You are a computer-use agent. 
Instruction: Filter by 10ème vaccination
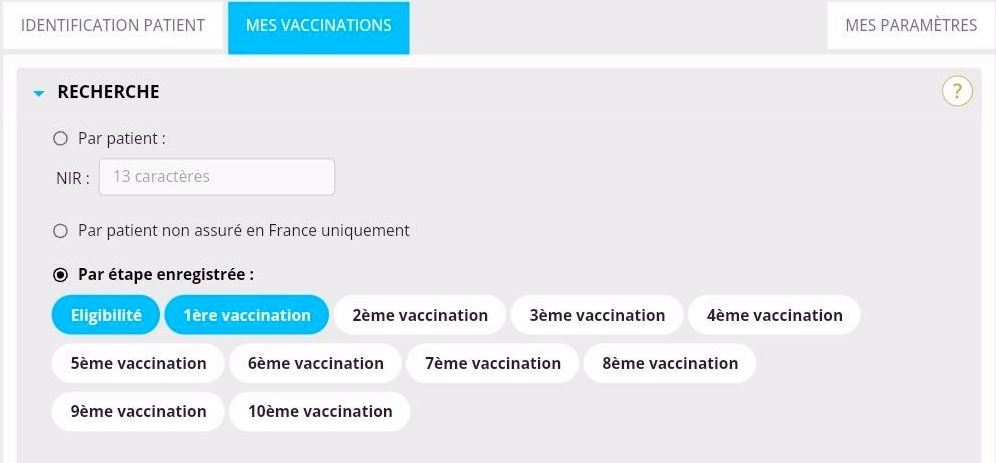[x=319, y=411]
